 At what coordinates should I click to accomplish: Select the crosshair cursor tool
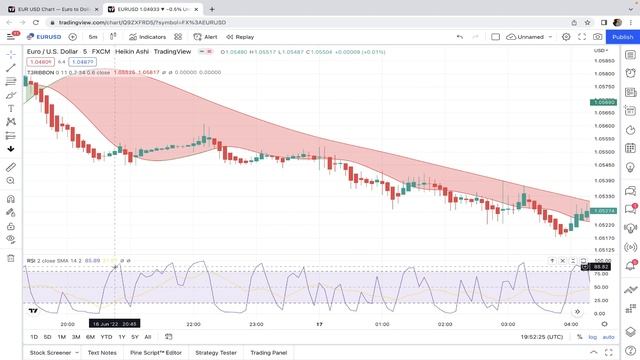coord(11,54)
